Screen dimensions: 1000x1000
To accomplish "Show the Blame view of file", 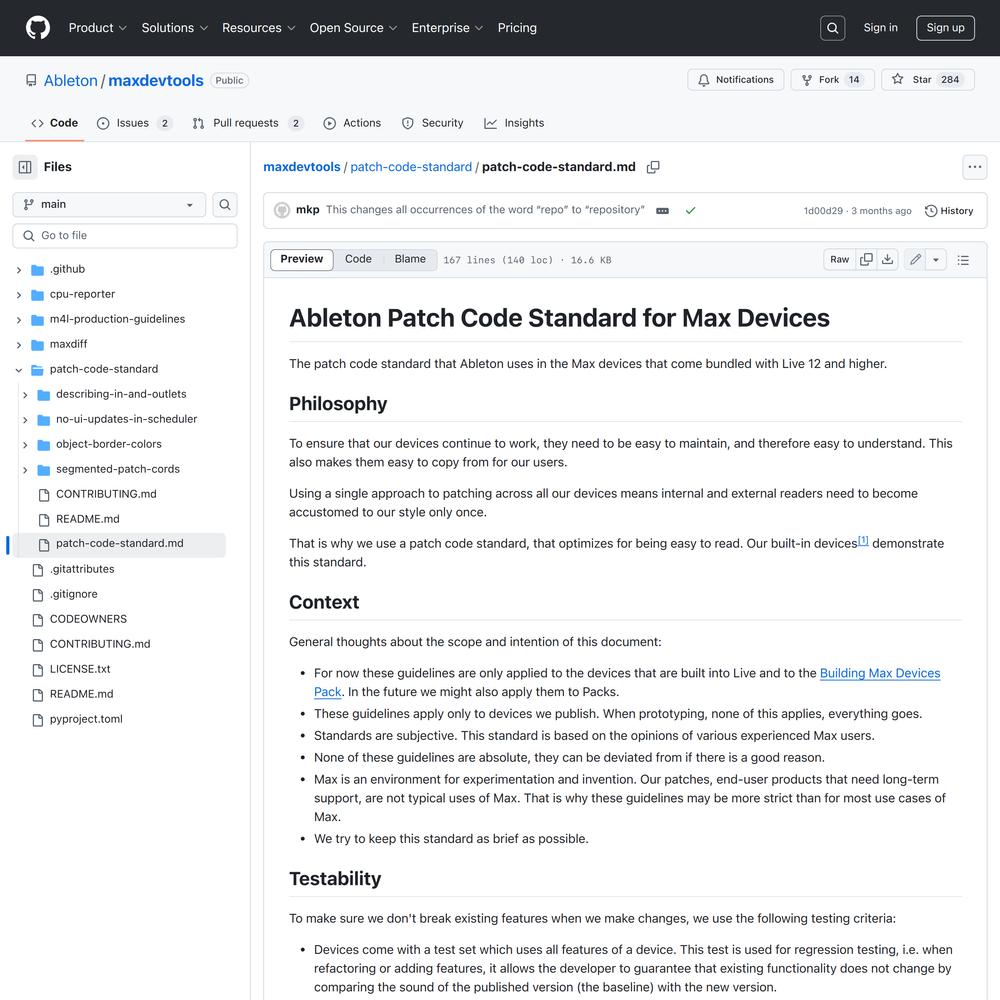I will [x=410, y=259].
